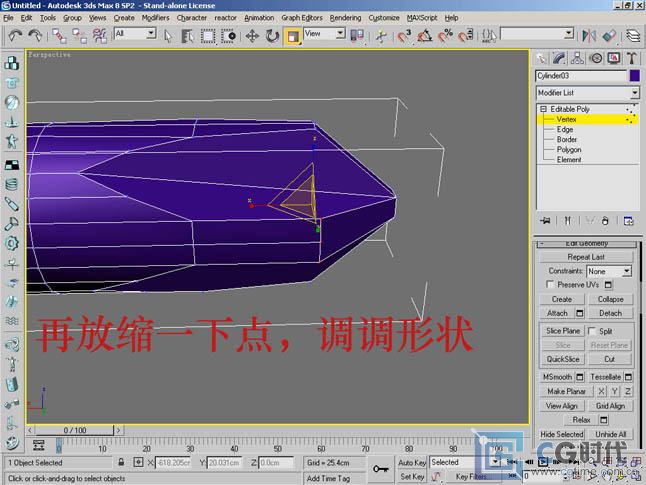Image resolution: width=646 pixels, height=485 pixels.
Task: Click the X coordinate input field
Action: [x=173, y=462]
